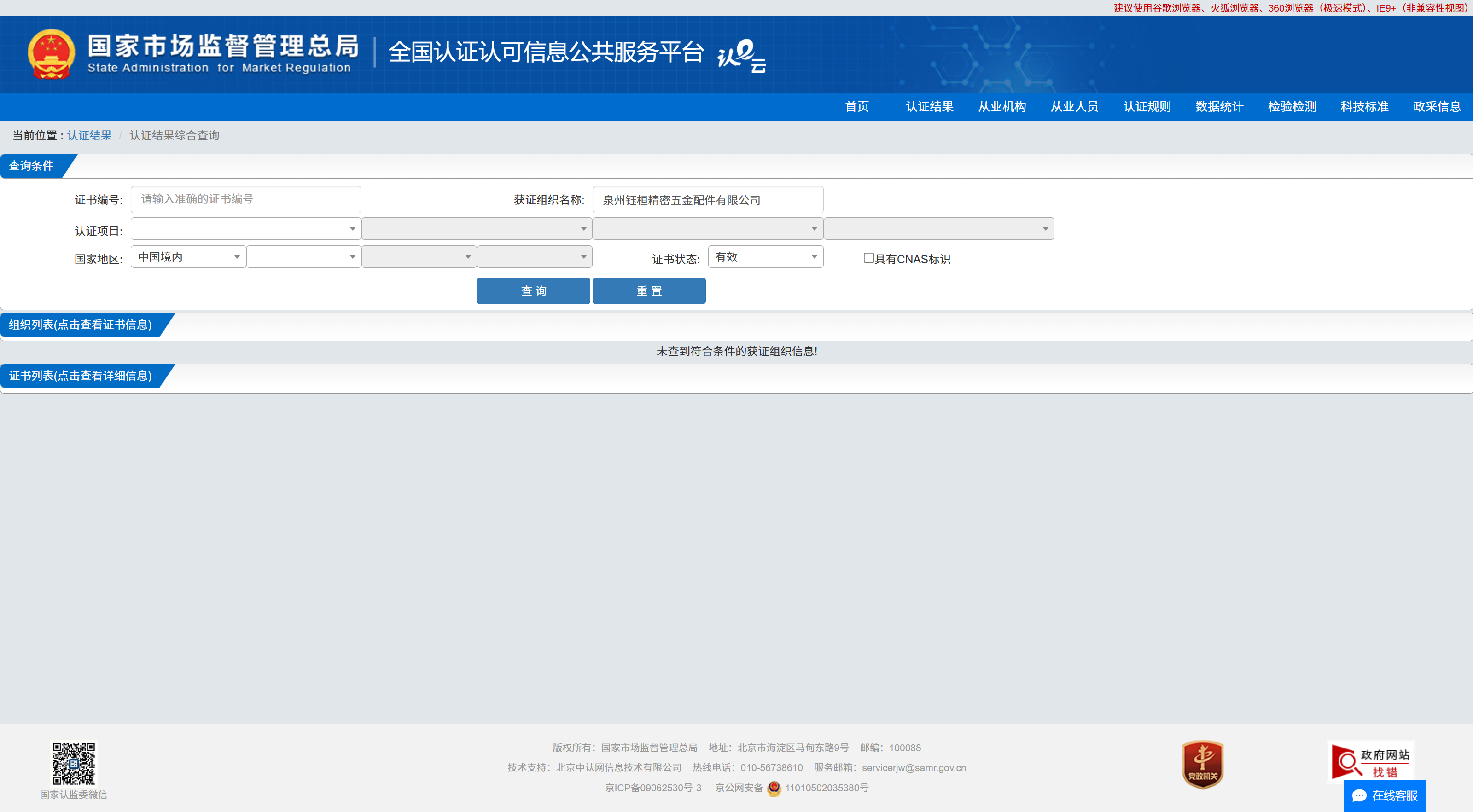
Task: Go to the 首页 menu item
Action: point(856,106)
